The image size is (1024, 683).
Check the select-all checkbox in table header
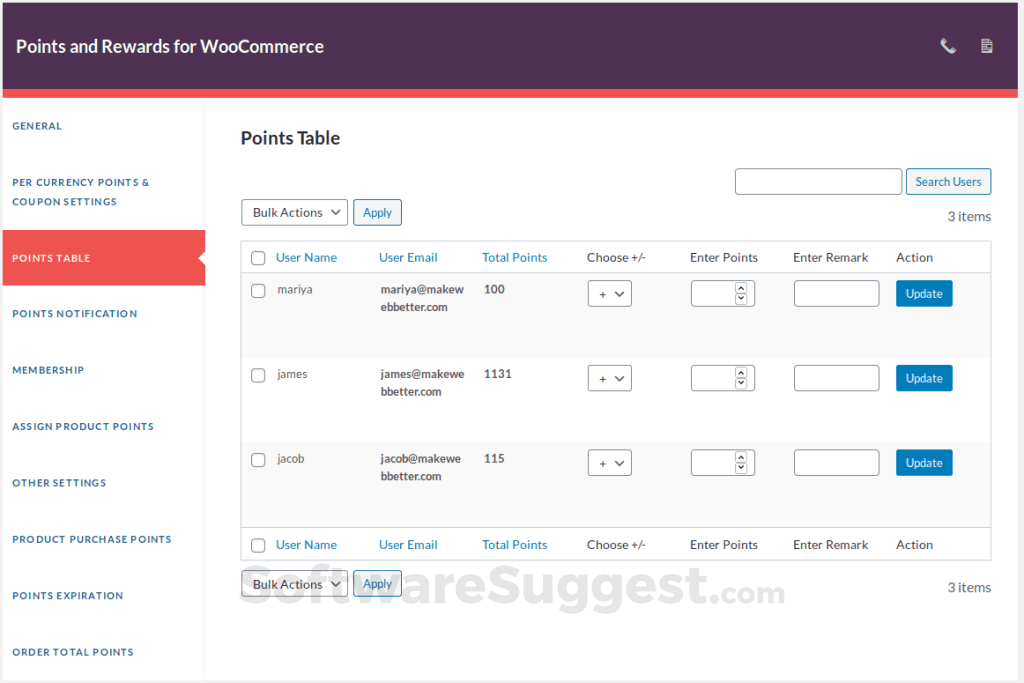258,258
